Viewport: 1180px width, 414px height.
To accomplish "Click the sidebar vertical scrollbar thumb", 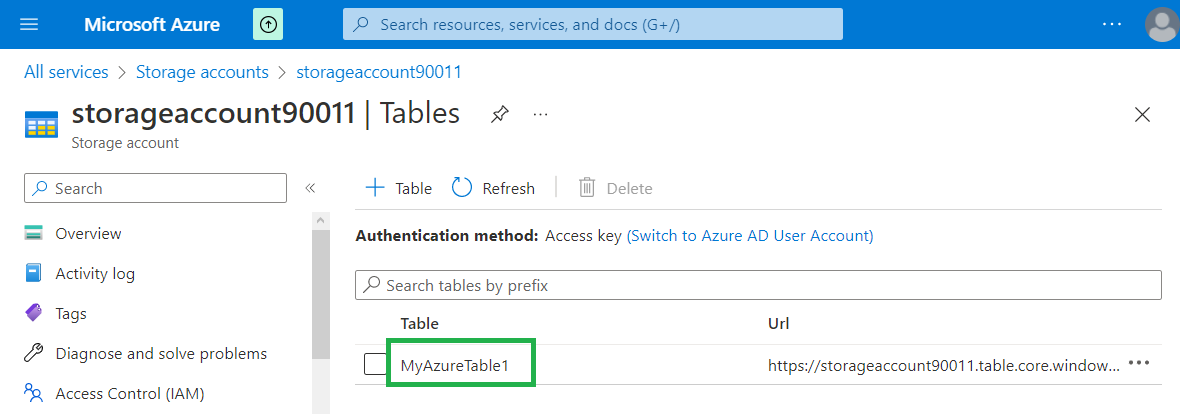I will coord(321,294).
